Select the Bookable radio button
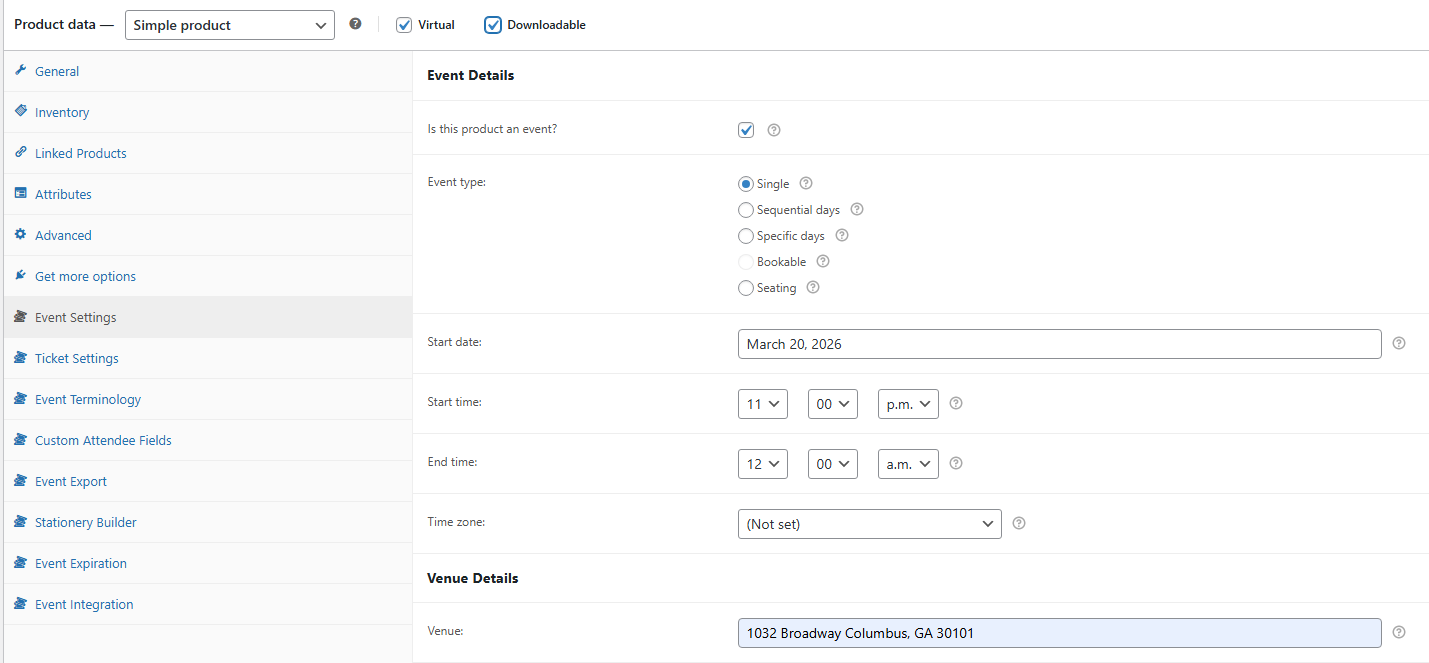Image resolution: width=1429 pixels, height=663 pixels. 745,262
